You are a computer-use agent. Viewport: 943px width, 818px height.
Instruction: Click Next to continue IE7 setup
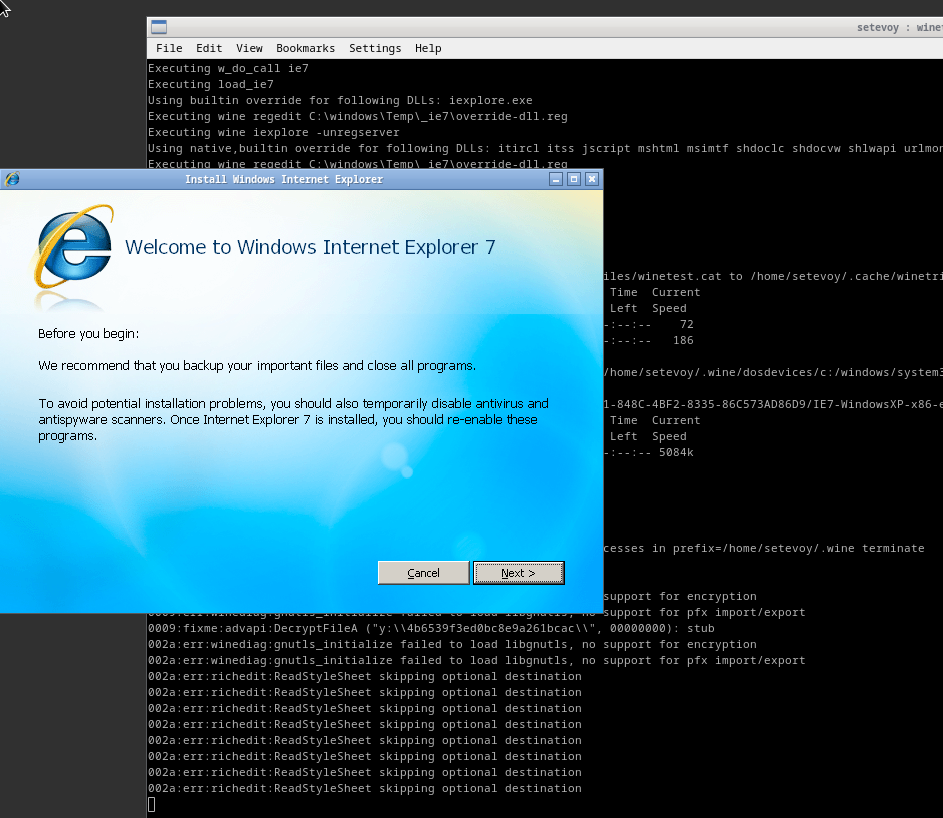(x=518, y=573)
